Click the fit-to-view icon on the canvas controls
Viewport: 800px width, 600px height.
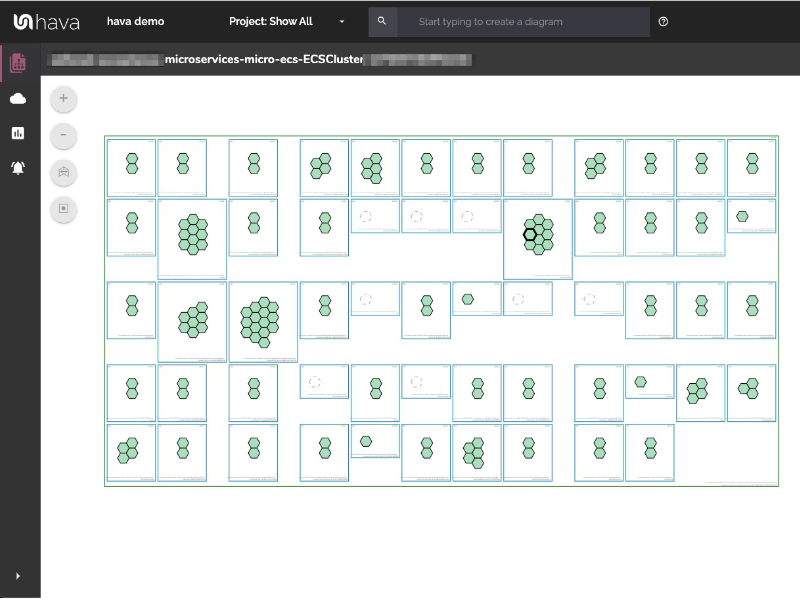click(63, 173)
